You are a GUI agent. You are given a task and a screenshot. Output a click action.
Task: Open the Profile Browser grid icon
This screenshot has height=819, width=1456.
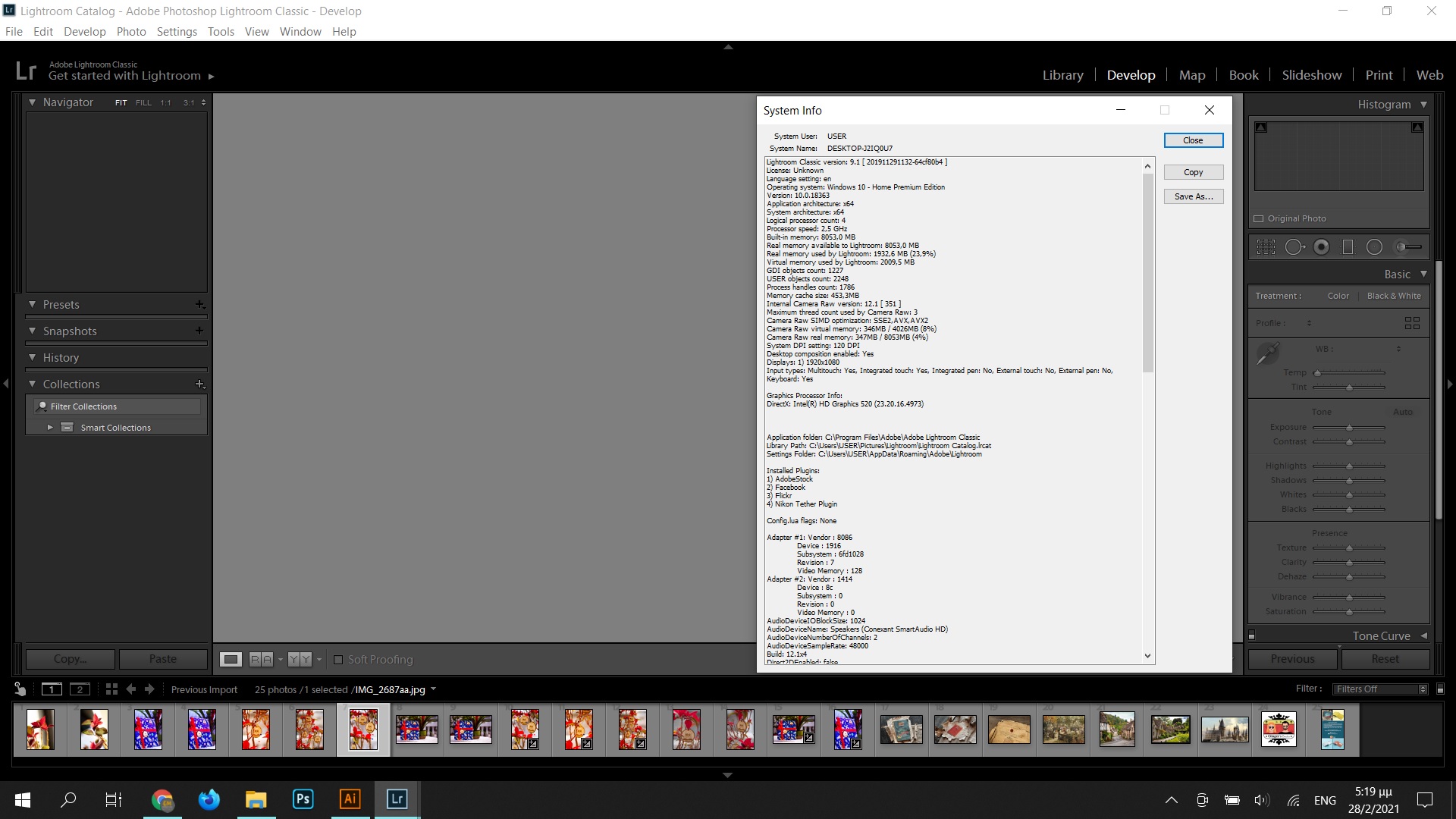pos(1412,323)
